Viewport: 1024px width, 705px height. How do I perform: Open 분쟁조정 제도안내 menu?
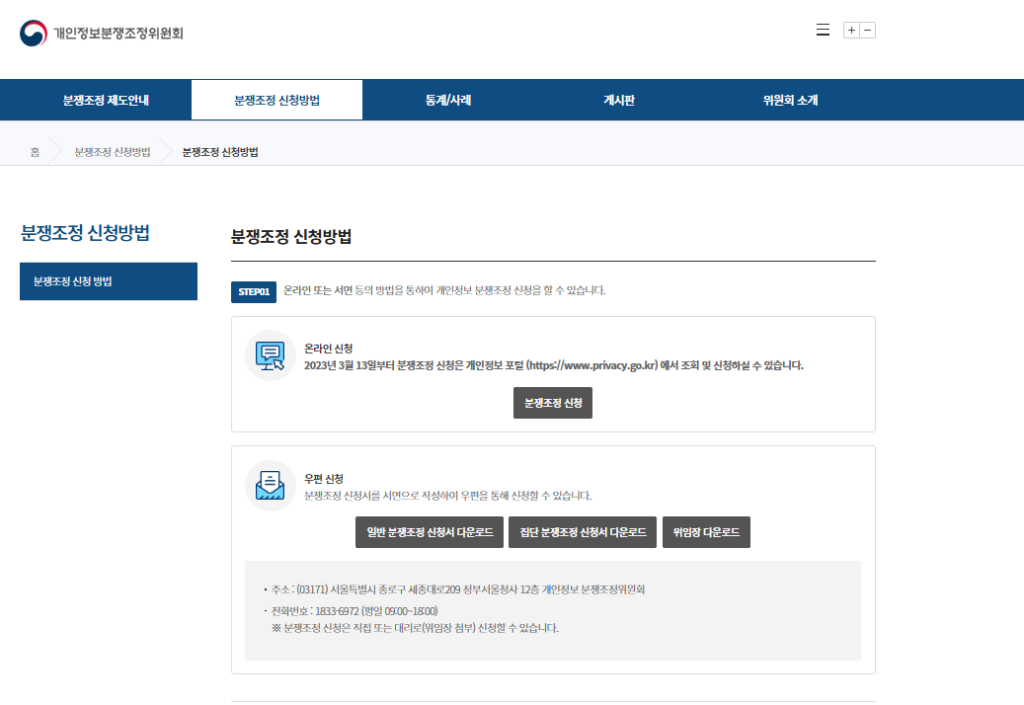pos(106,100)
